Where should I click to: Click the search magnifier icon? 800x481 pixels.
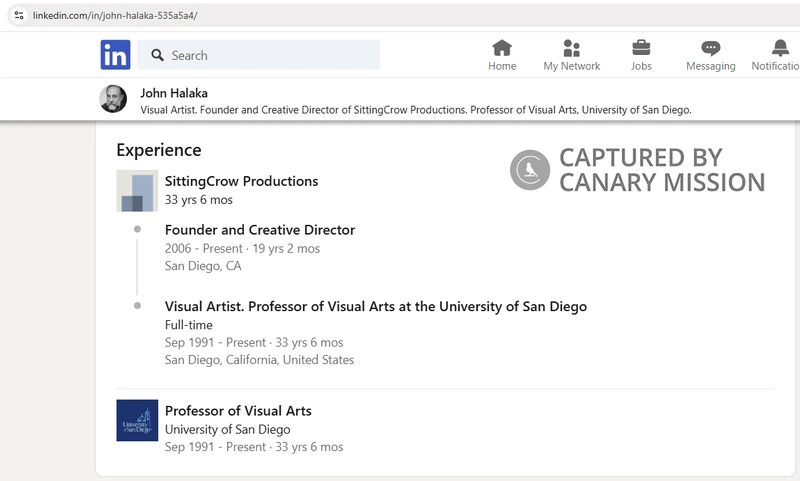click(157, 55)
